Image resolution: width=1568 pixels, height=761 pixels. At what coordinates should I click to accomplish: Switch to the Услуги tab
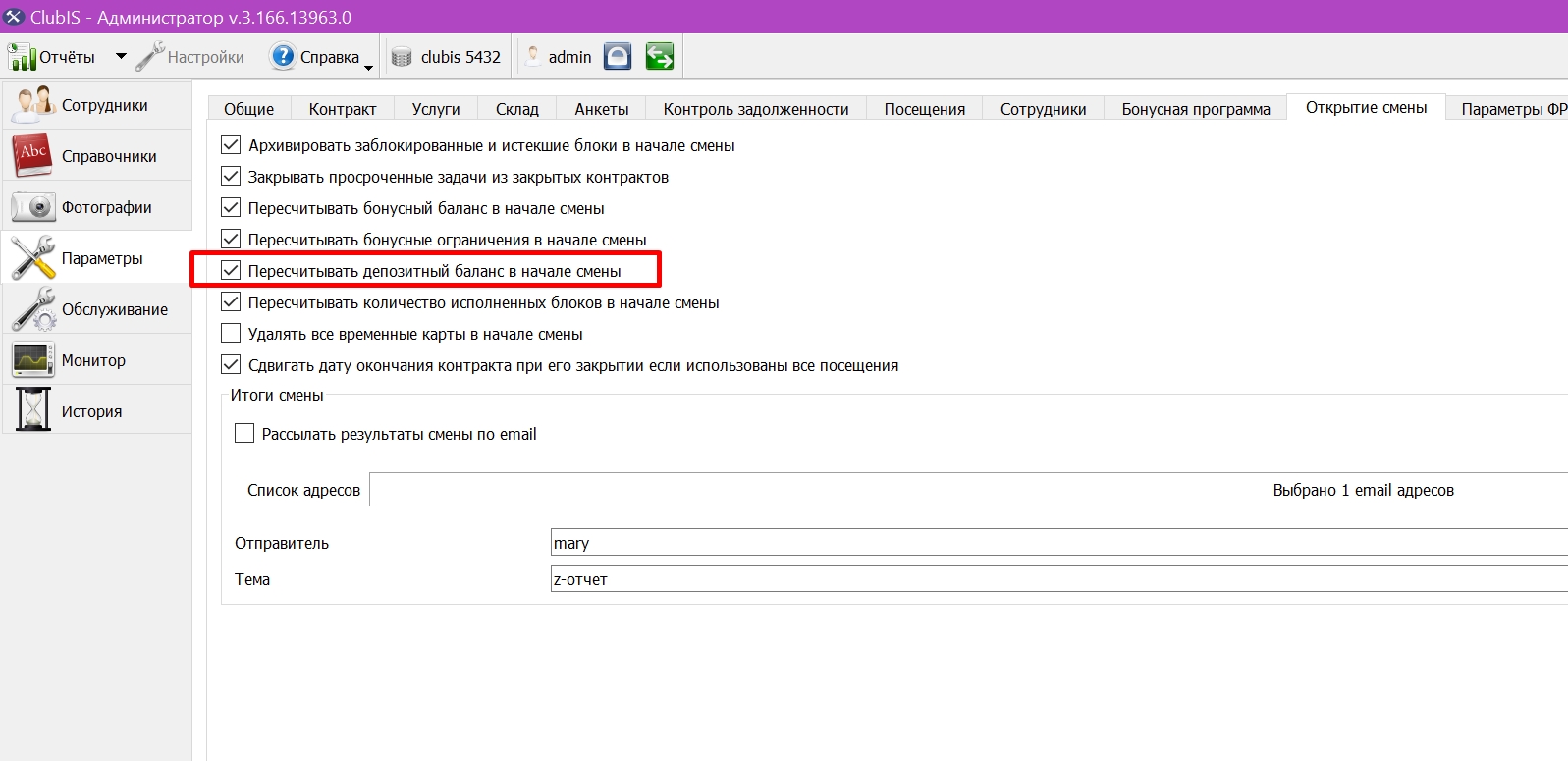tap(436, 109)
